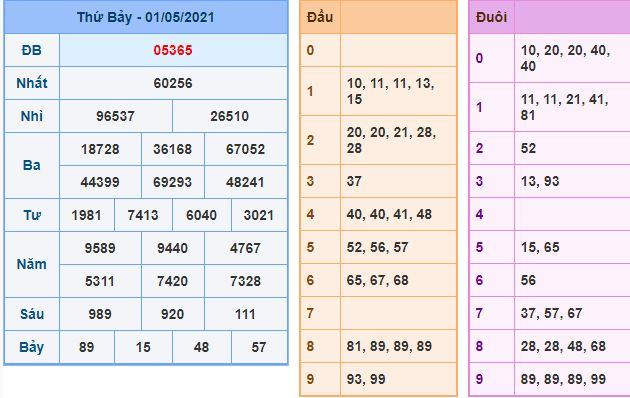Viewport: 630px width, 398px height.
Task: Select fifth prize number 9440
Action: 172,248
